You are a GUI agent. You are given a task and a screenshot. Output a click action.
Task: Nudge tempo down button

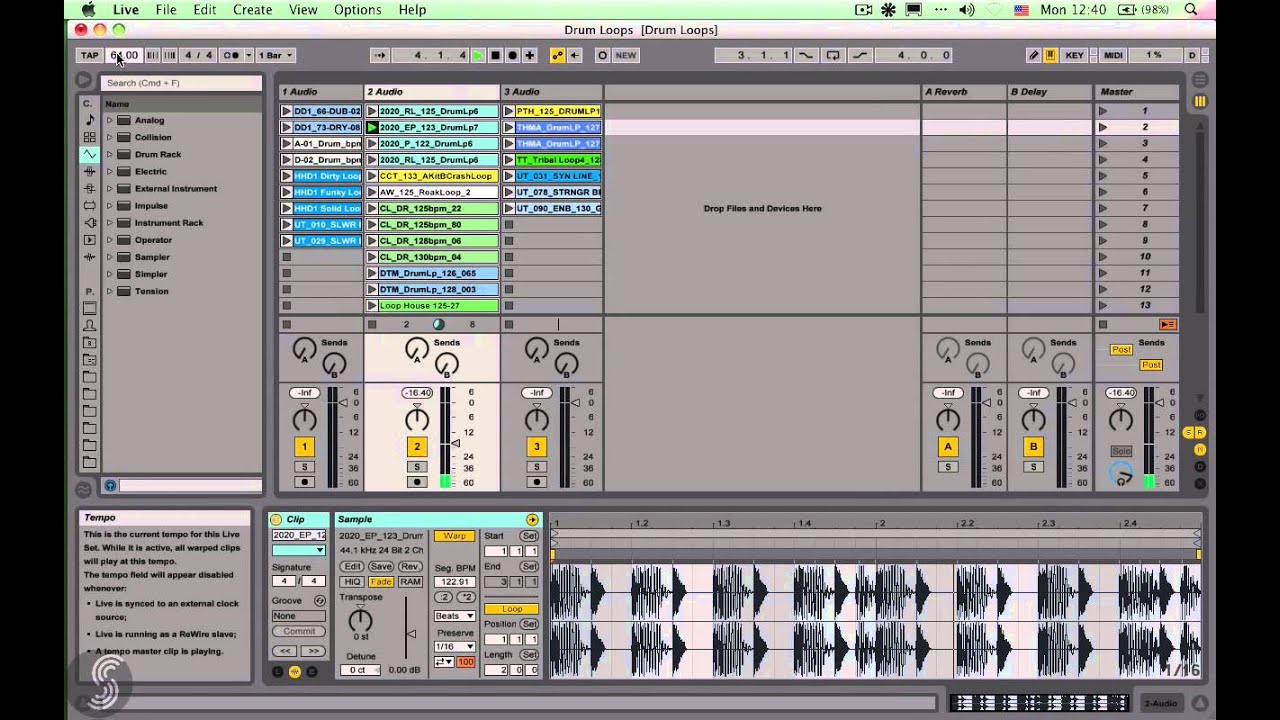(x=153, y=55)
